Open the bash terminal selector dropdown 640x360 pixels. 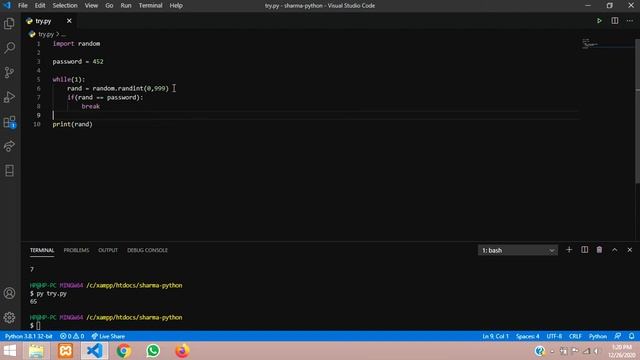pyautogui.click(x=518, y=250)
